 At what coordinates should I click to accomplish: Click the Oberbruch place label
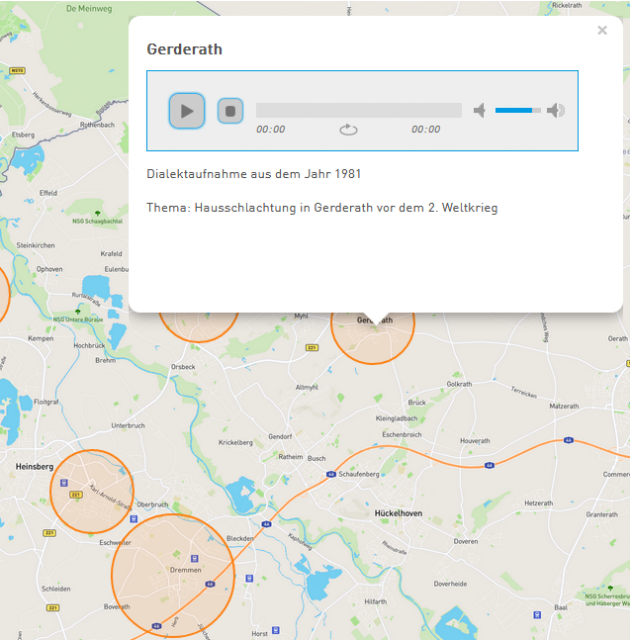click(152, 504)
